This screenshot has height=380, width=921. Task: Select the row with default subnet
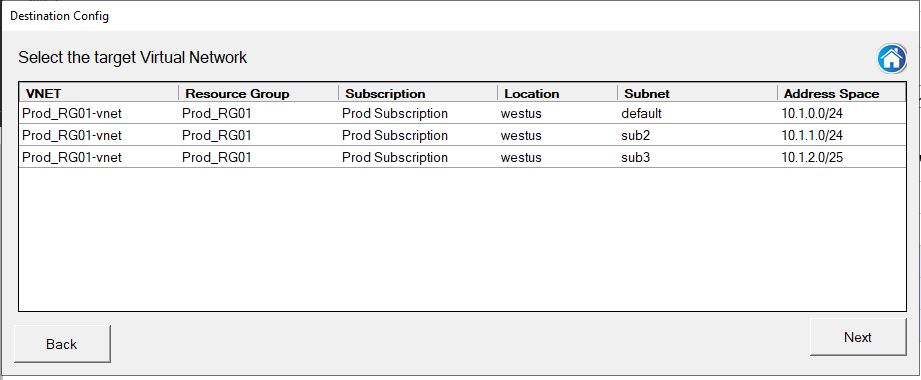point(462,113)
